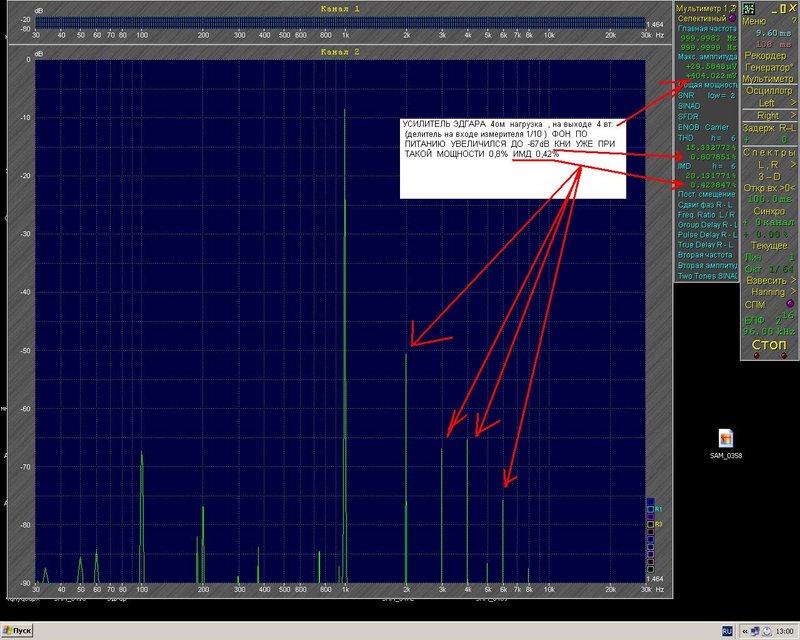This screenshot has height=640, width=800.
Task: Open the Мультиметр entry in control panel
Action: point(768,79)
